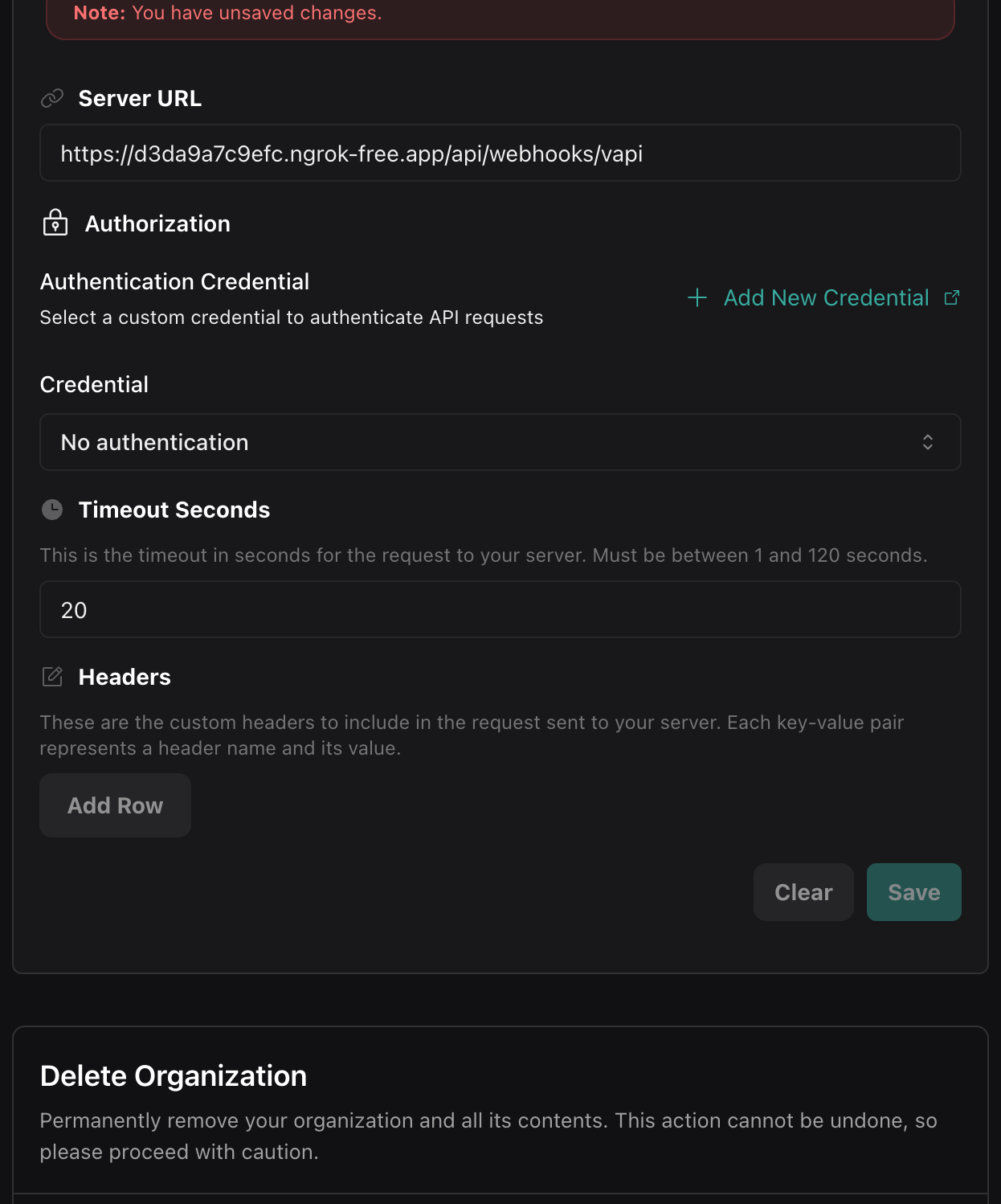The height and width of the screenshot is (1204, 1001).
Task: Select the Authorization section header
Action: [157, 224]
